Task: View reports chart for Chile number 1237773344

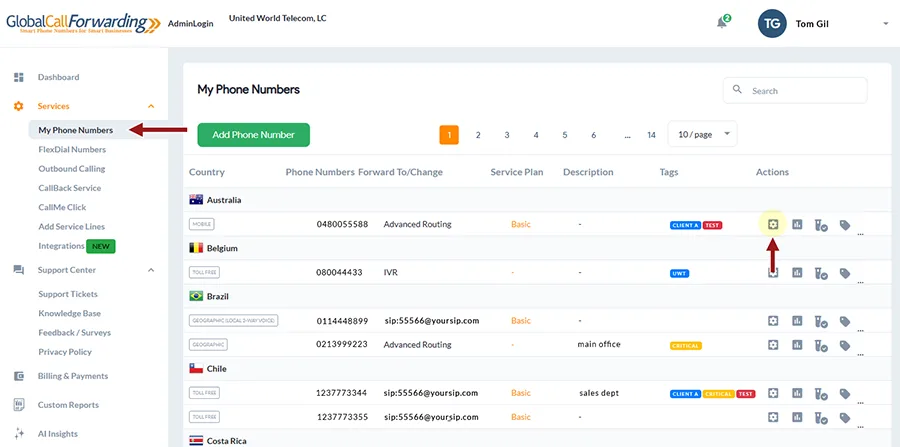Action: click(797, 393)
